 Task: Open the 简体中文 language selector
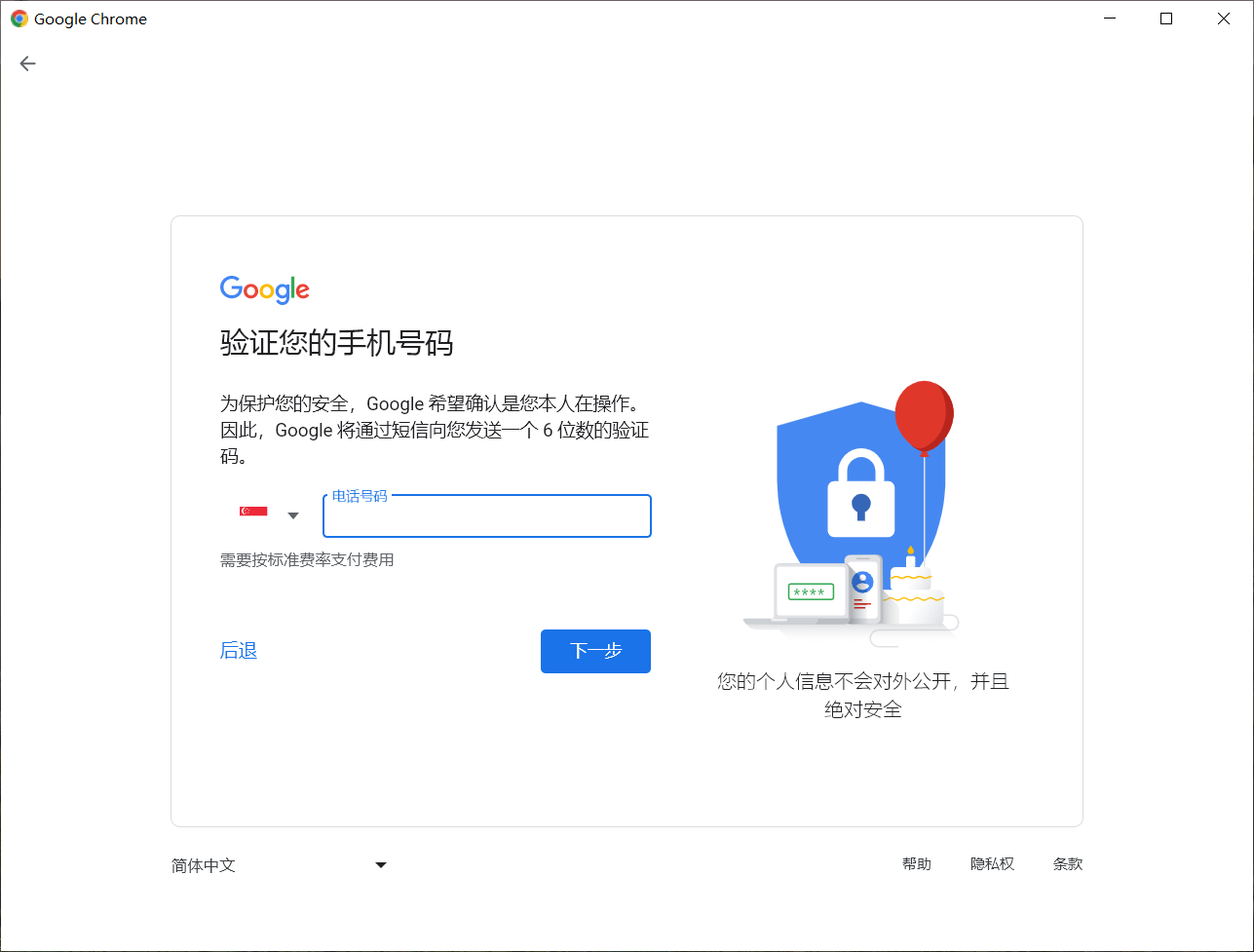(x=280, y=865)
